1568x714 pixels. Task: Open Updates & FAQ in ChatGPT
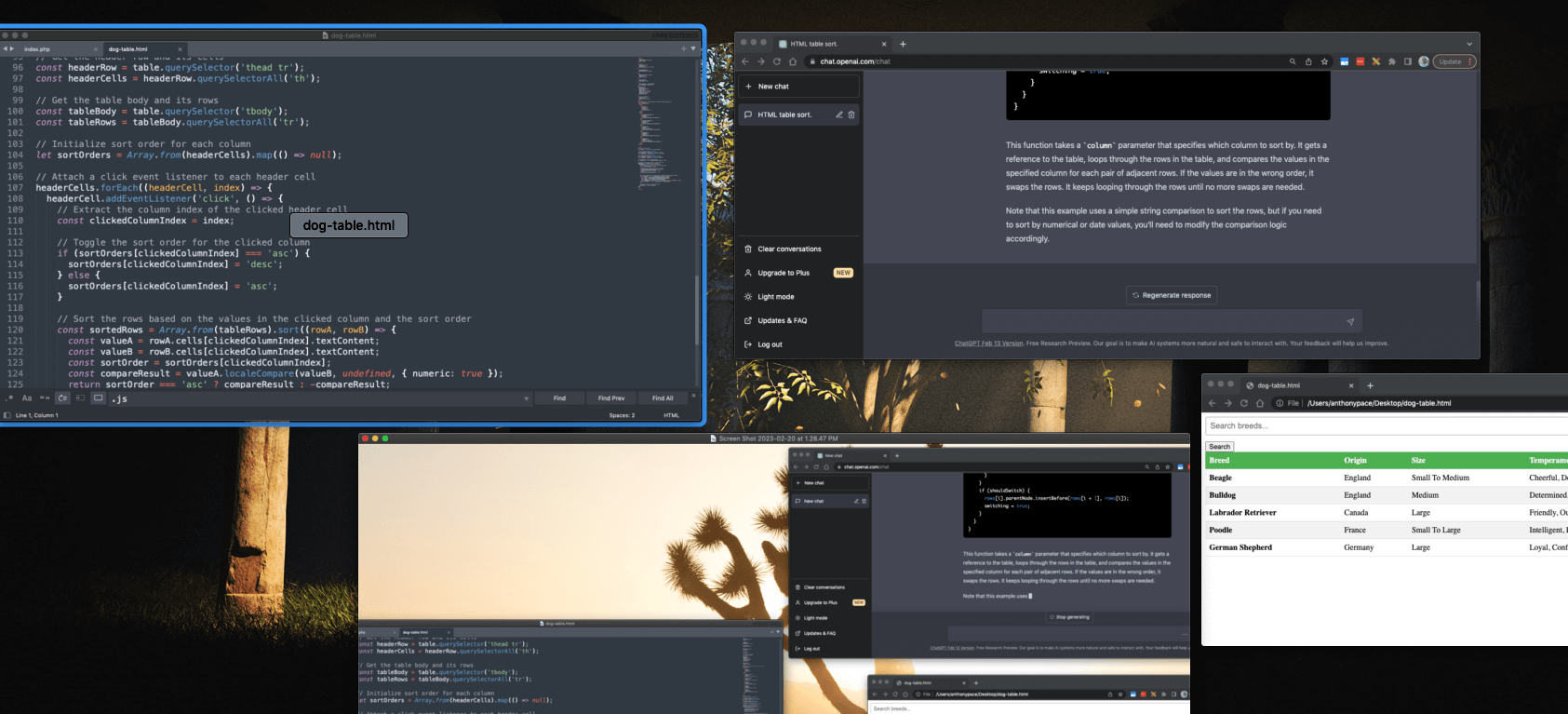coord(798,320)
